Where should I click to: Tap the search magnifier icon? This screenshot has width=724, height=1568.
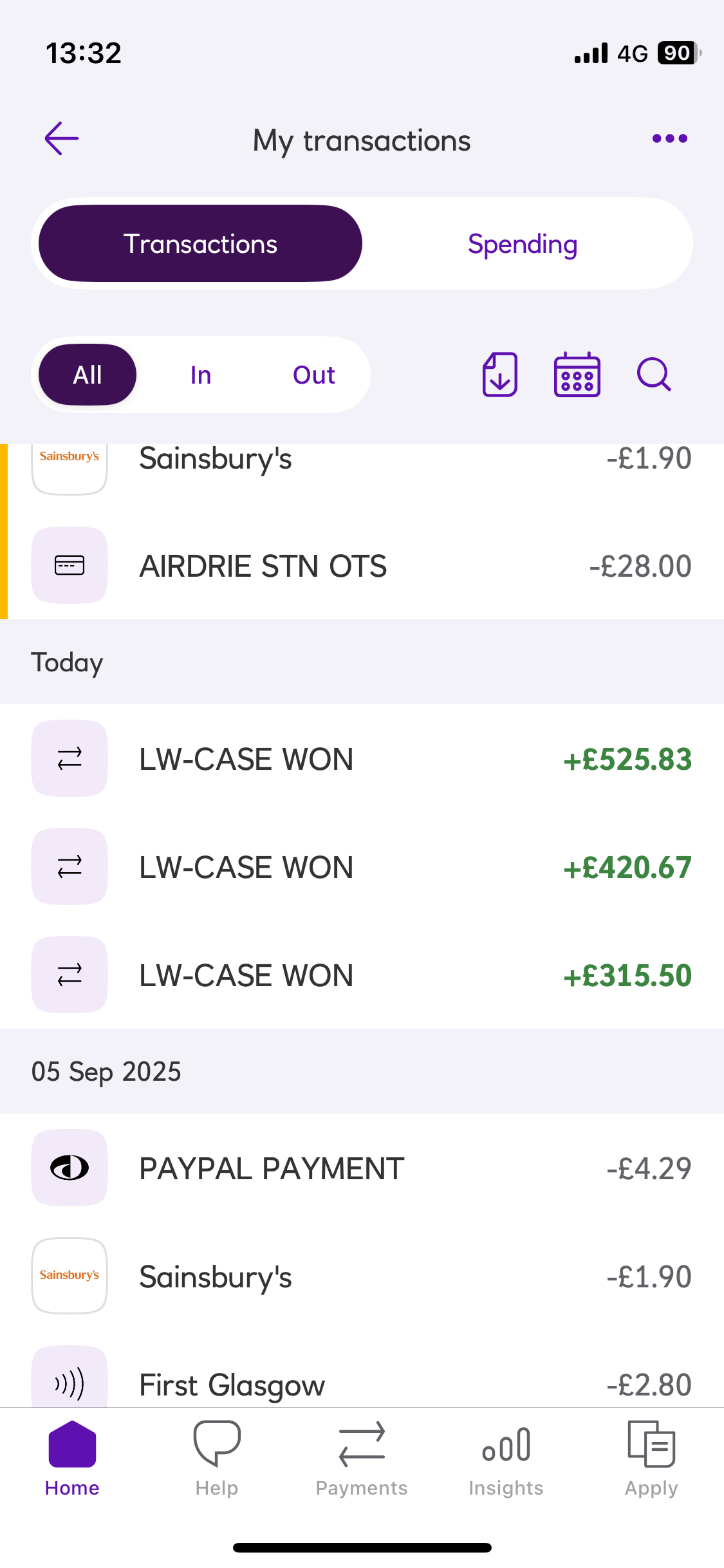654,375
